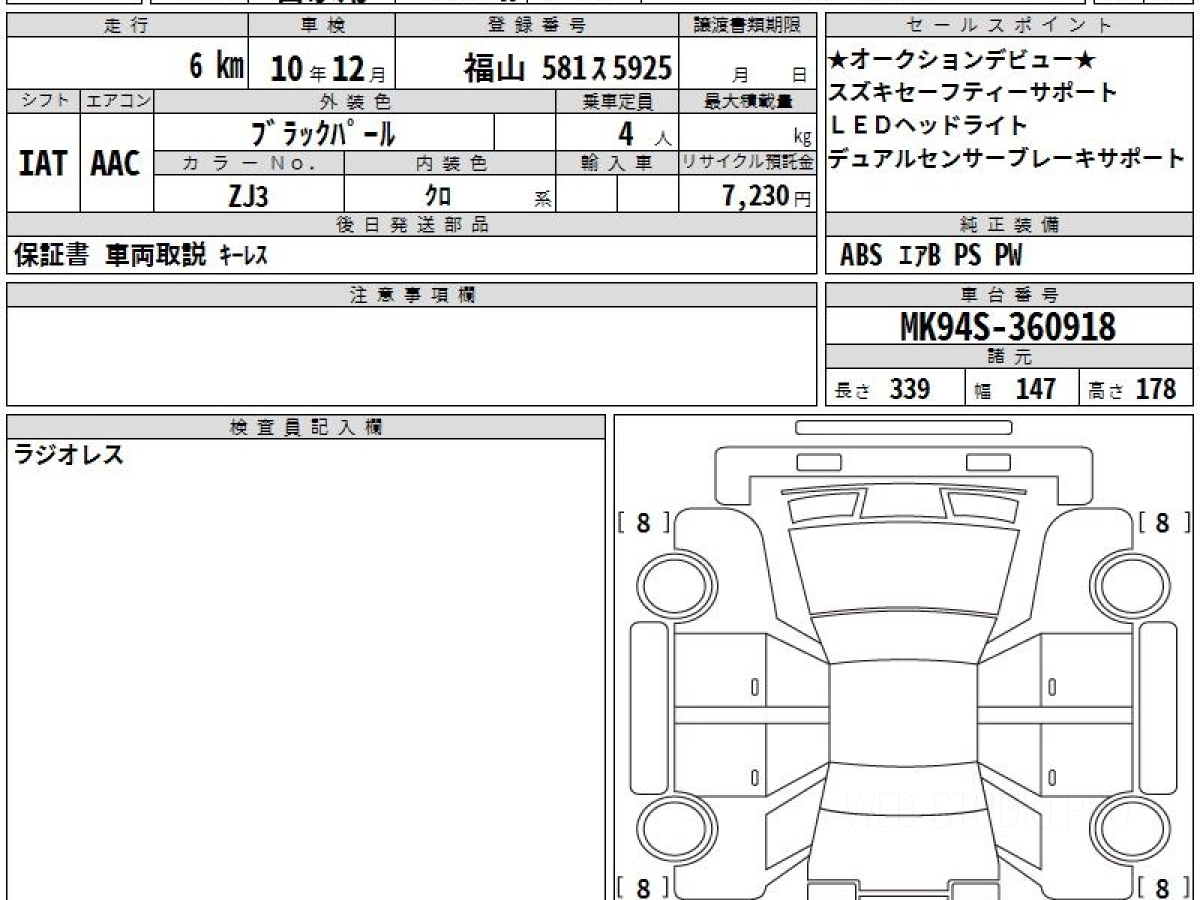Select the 走行 column header

point(127,26)
